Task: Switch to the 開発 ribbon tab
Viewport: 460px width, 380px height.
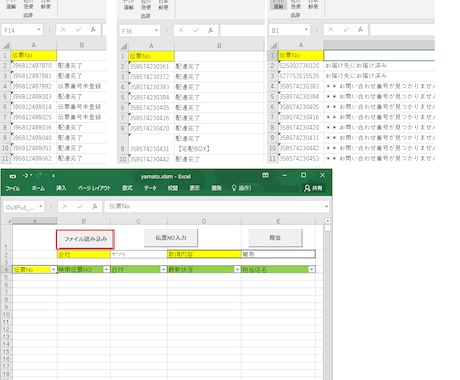Action: click(x=216, y=188)
